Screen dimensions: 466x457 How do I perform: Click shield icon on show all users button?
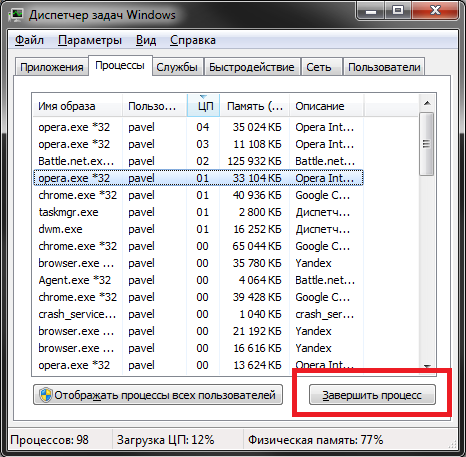click(x=45, y=395)
